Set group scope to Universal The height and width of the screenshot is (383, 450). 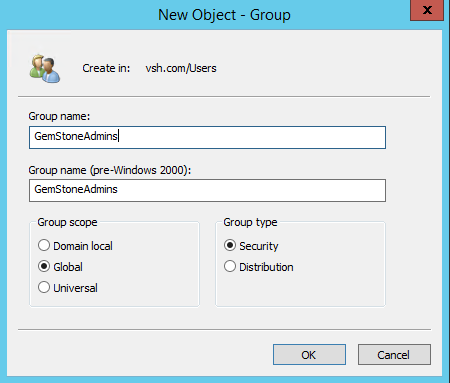[x=68, y=288]
